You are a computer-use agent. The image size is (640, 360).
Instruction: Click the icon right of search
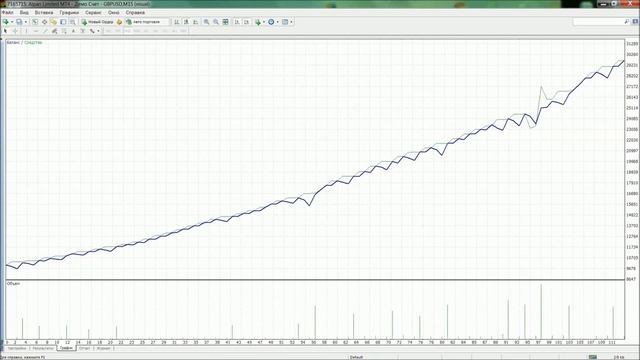(635, 22)
